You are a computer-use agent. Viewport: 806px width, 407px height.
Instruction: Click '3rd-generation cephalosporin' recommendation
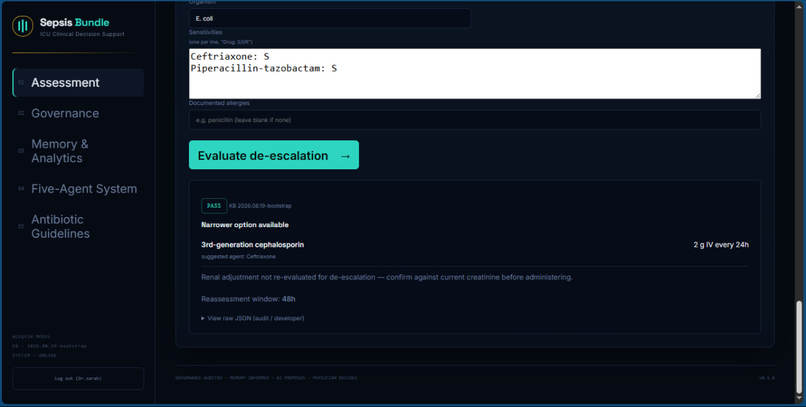[x=252, y=245]
